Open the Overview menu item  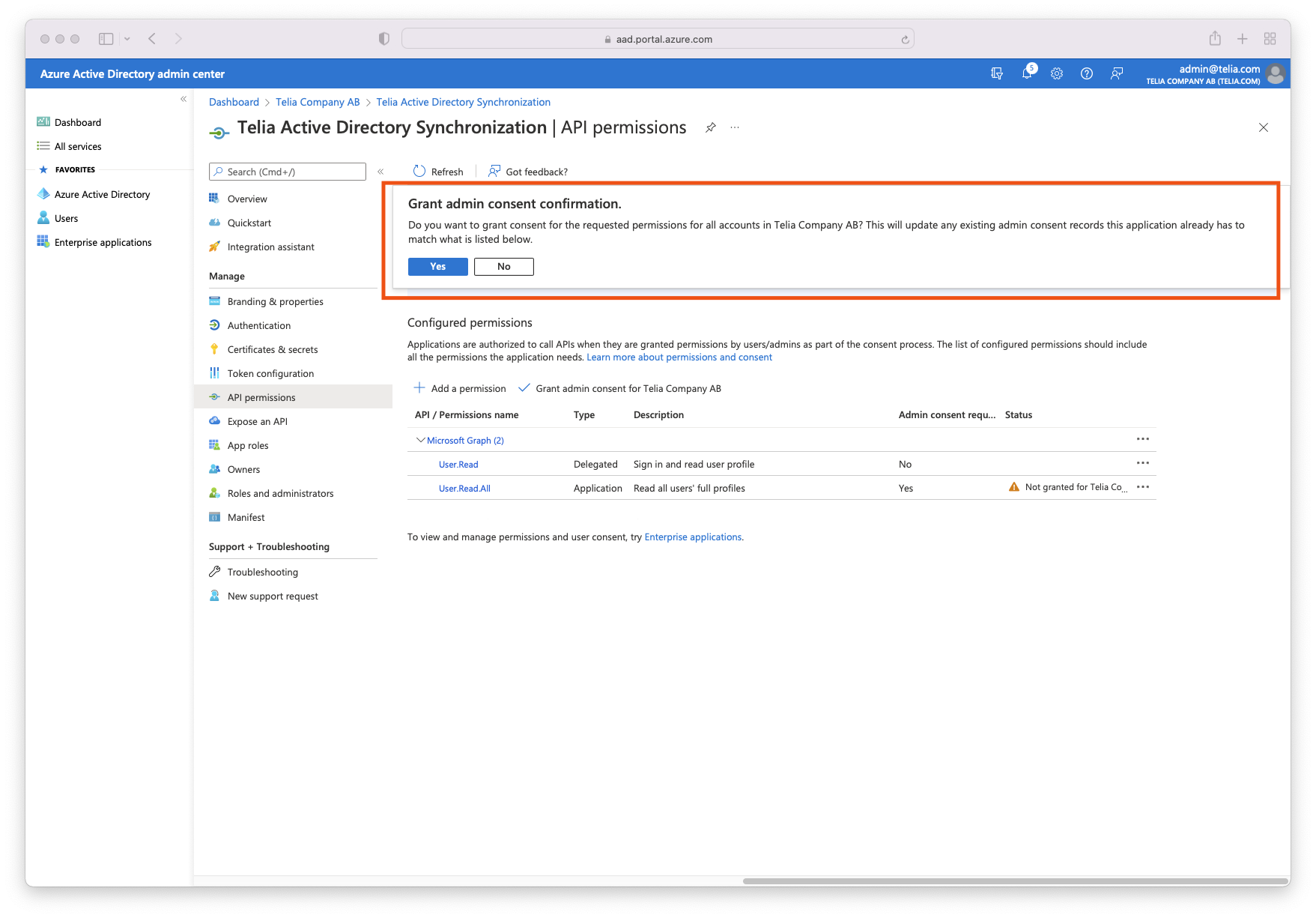coord(247,199)
